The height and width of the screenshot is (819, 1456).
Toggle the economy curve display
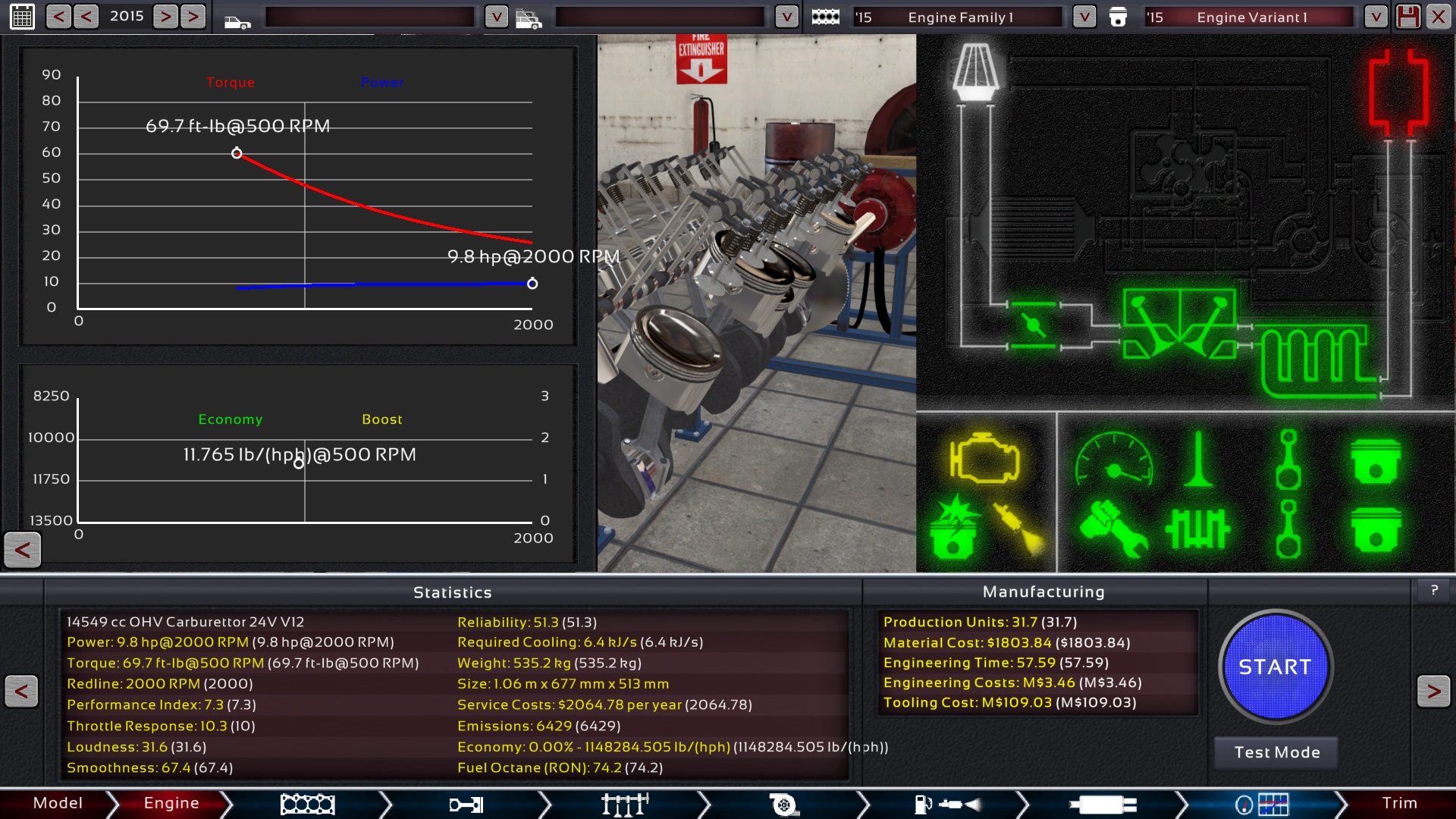(229, 418)
